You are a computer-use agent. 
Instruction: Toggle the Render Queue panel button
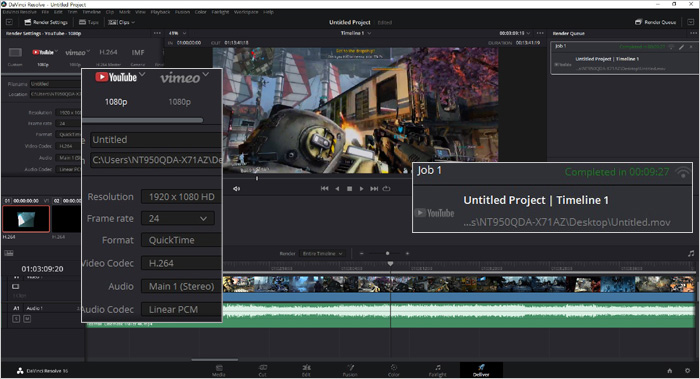click(655, 22)
